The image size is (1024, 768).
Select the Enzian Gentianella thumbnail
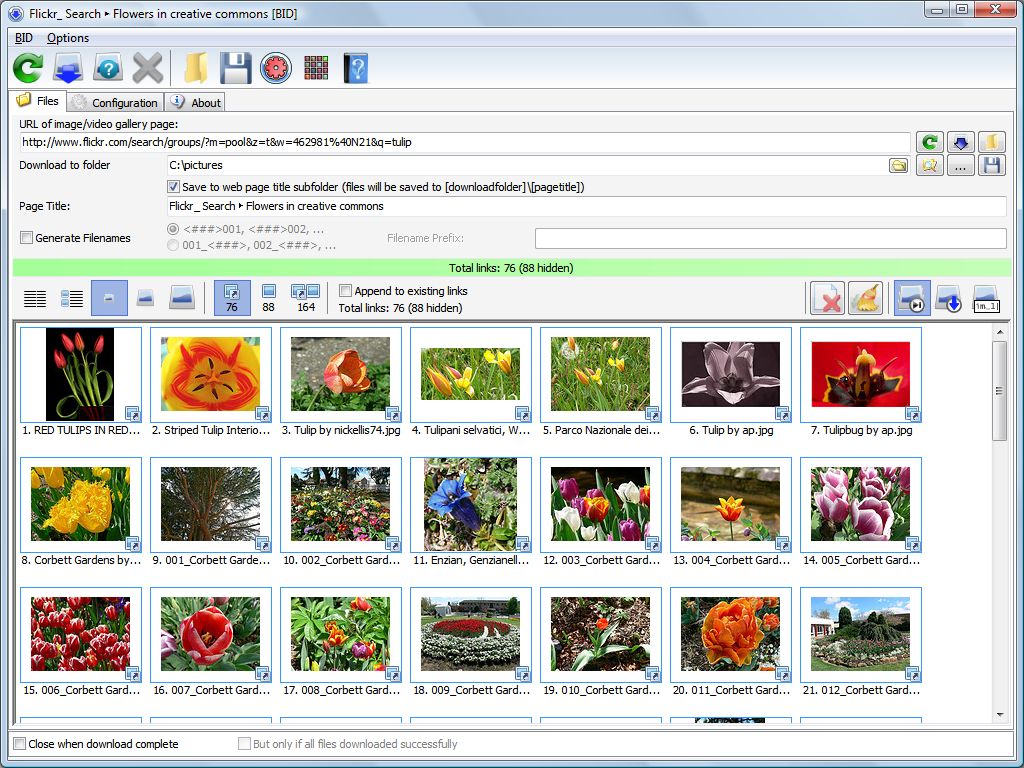click(x=471, y=505)
